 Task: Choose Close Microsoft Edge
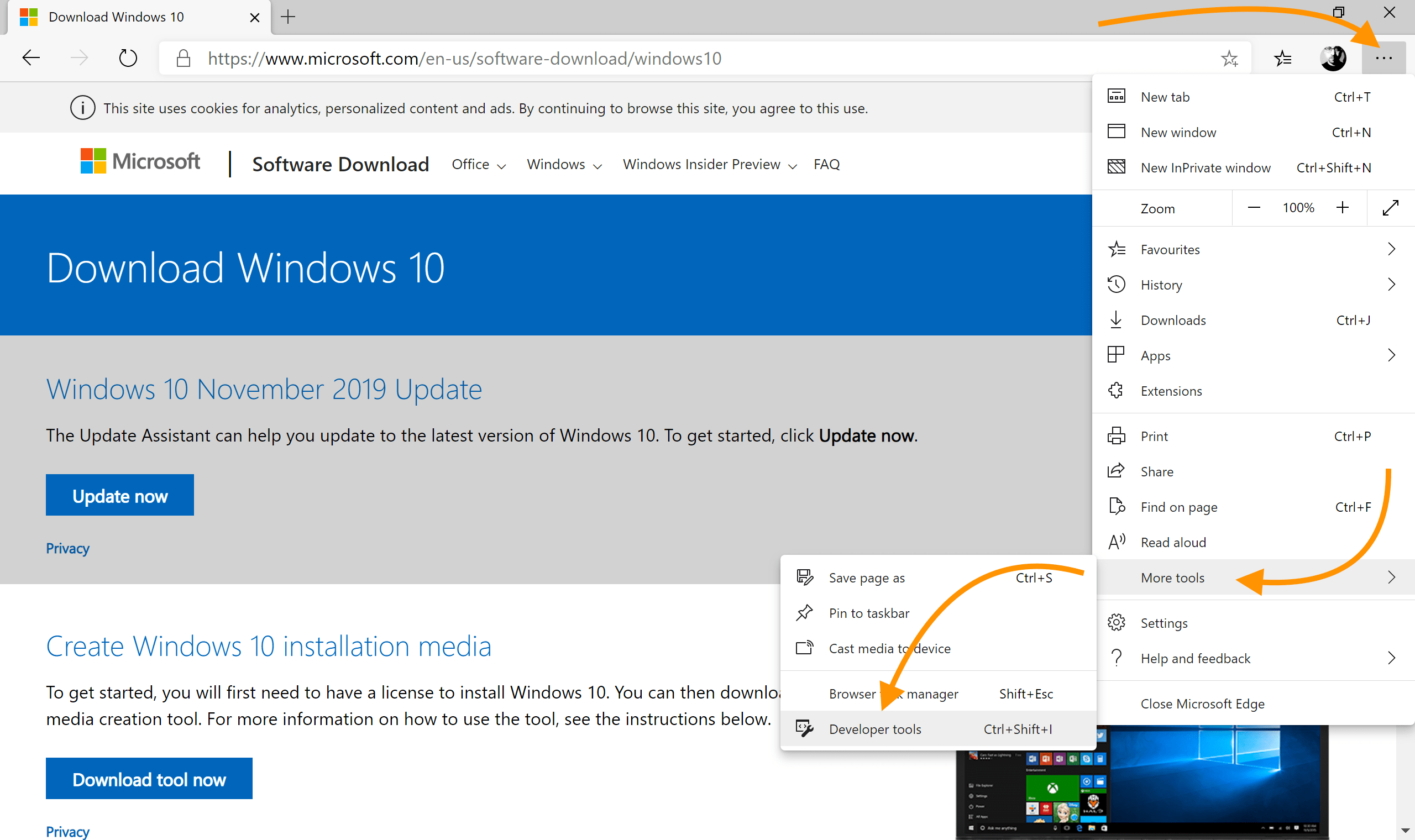[x=1253, y=704]
